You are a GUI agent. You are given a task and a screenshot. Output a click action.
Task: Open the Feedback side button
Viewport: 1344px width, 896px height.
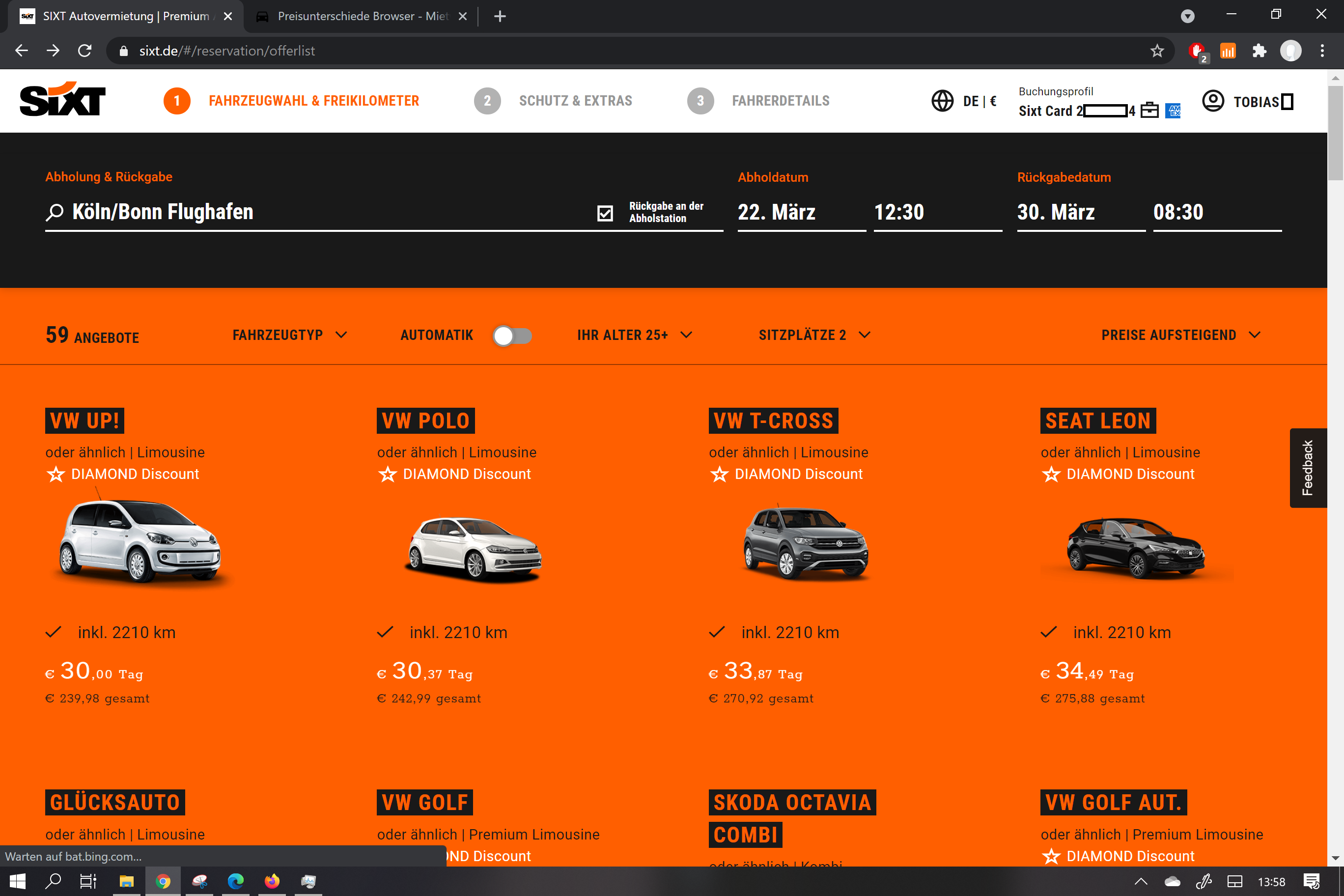click(x=1308, y=468)
